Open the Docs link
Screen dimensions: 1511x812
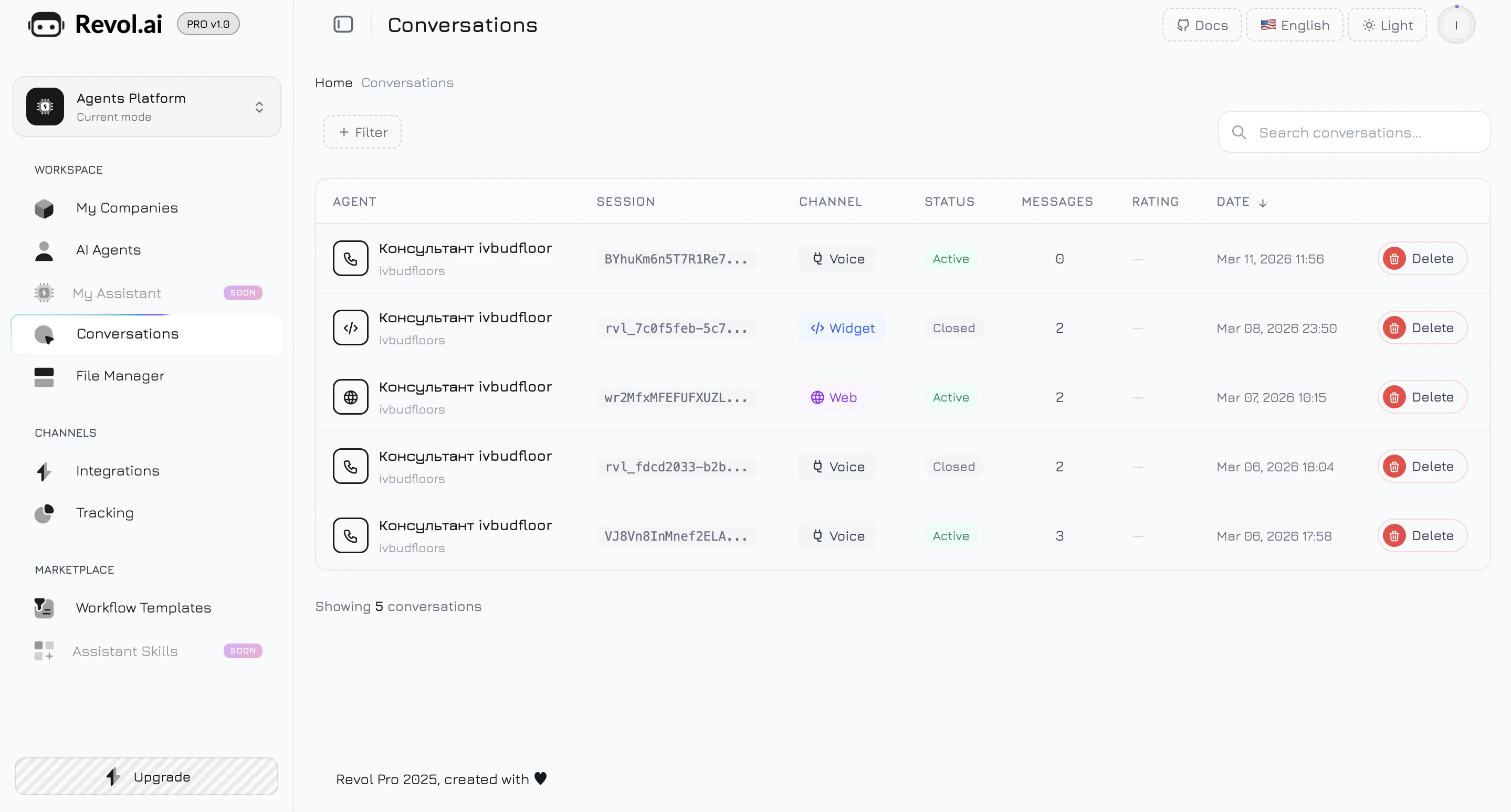(x=1202, y=25)
